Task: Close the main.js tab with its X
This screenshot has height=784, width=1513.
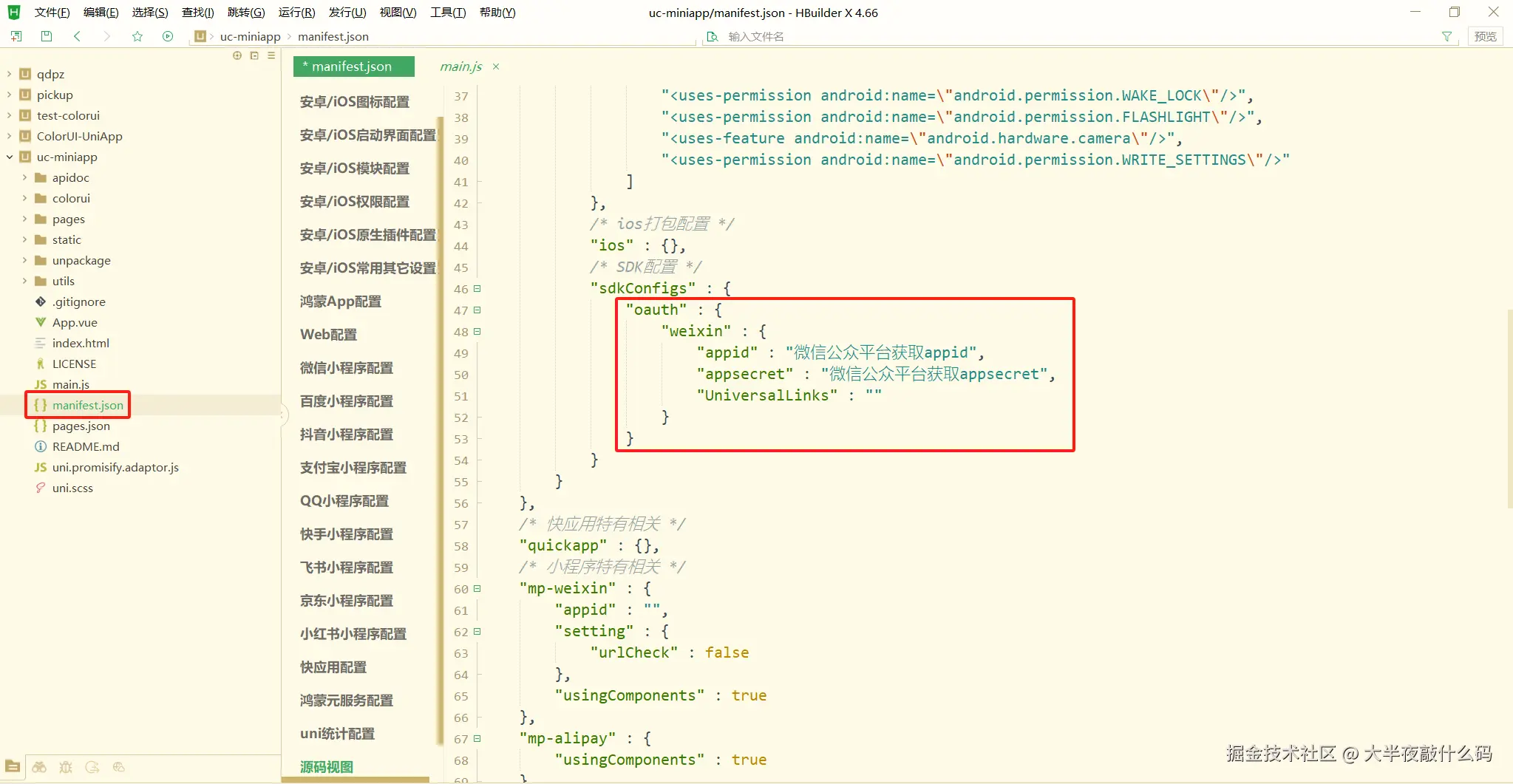Action: point(496,67)
